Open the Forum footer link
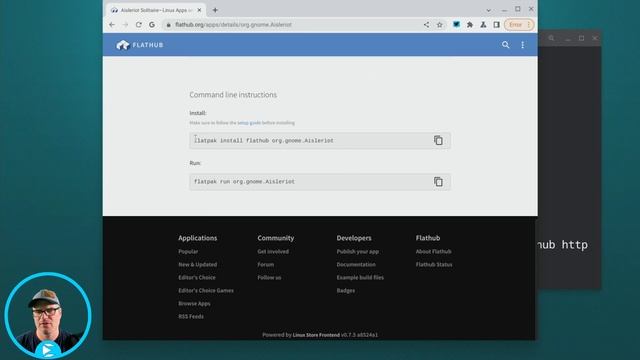The height and width of the screenshot is (360, 640). (x=266, y=264)
